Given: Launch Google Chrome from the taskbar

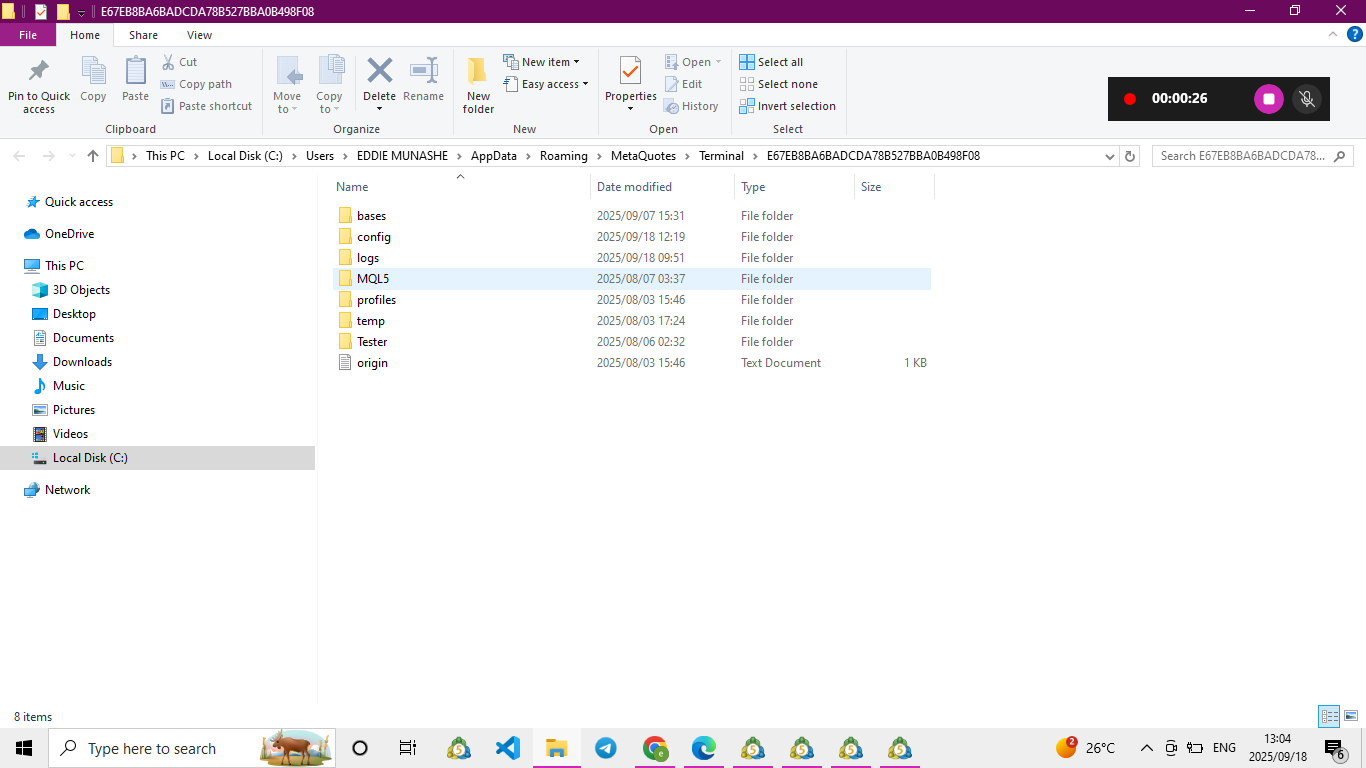Looking at the screenshot, I should 655,748.
